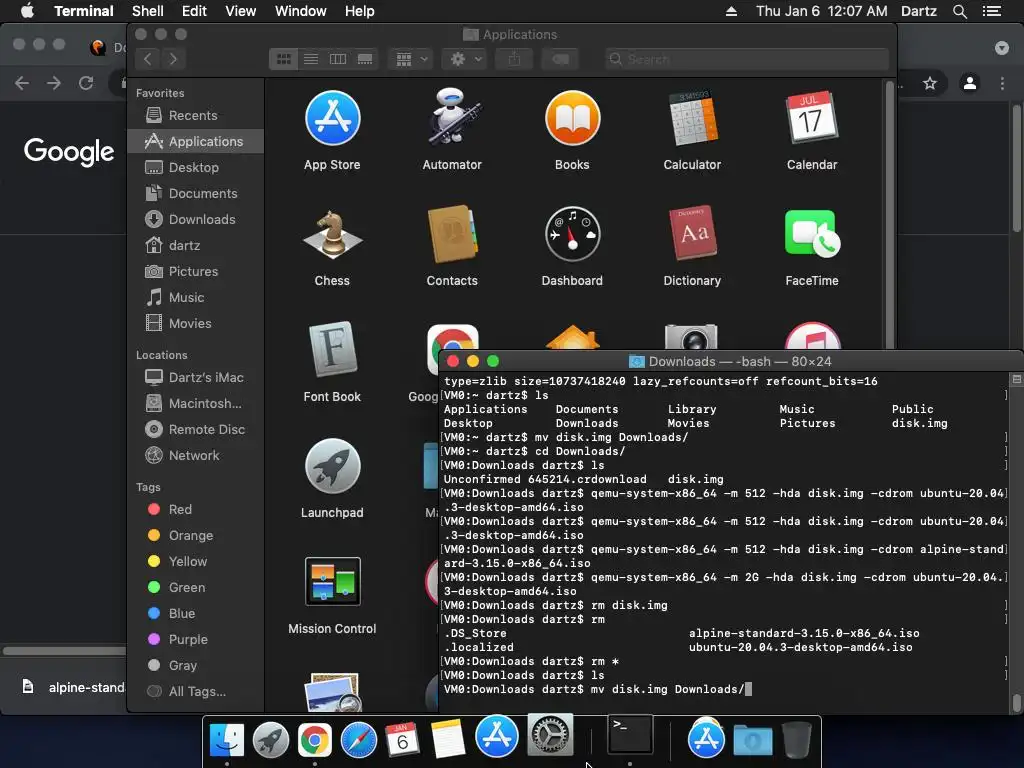Click the Chrome tab search arrow button

click(x=1002, y=48)
